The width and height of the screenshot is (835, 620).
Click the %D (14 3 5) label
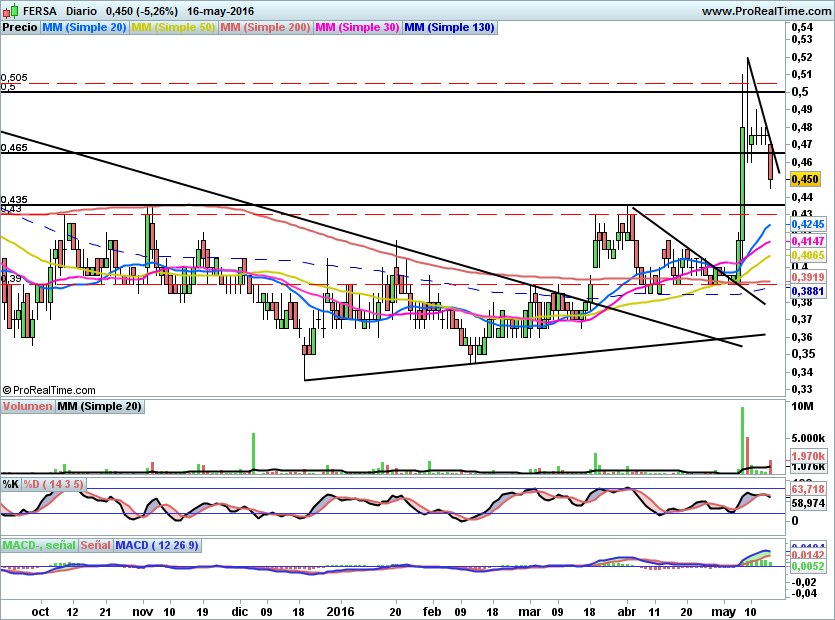54,484
